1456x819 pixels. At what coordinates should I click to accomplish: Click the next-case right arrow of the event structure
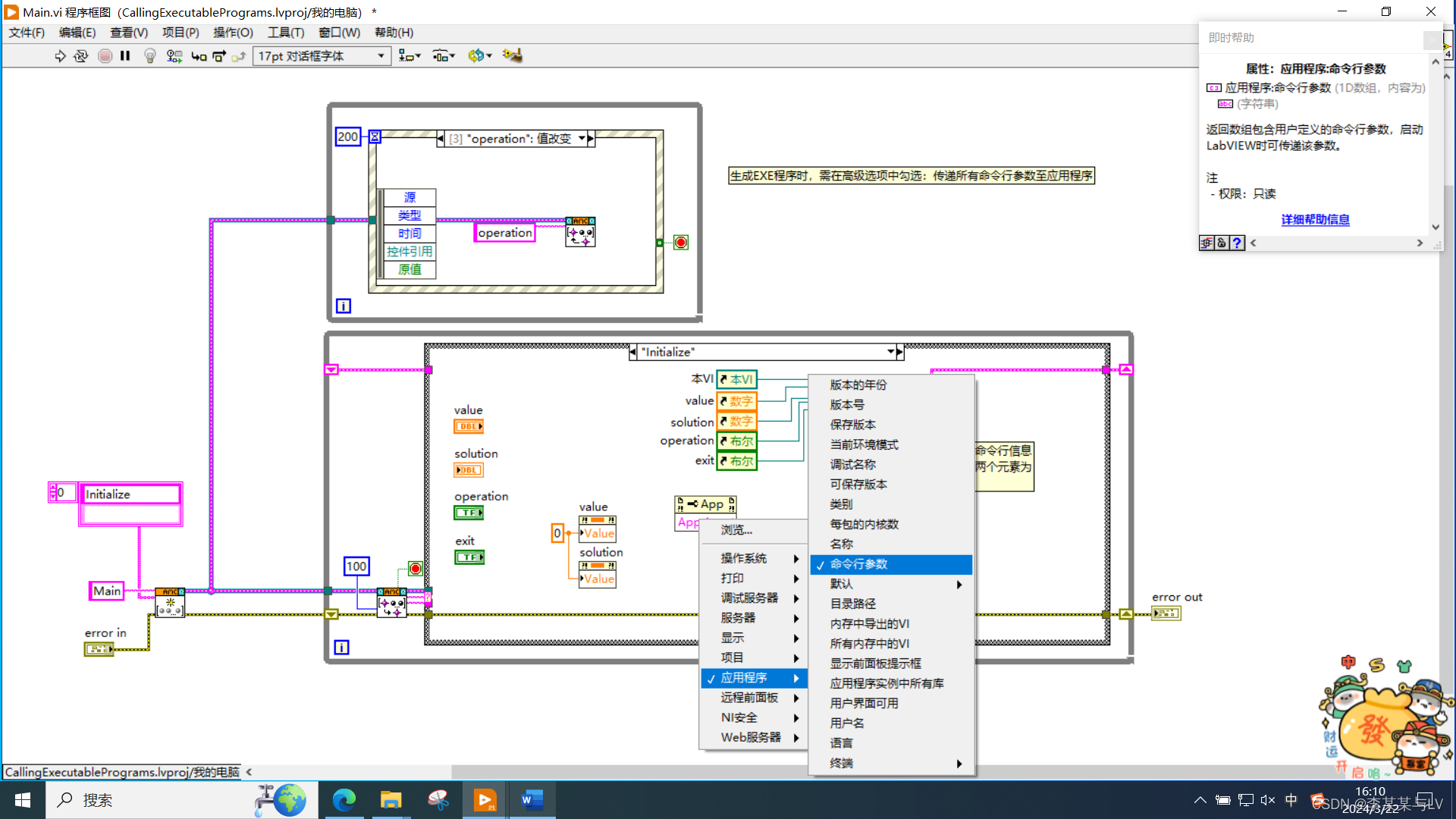click(590, 138)
